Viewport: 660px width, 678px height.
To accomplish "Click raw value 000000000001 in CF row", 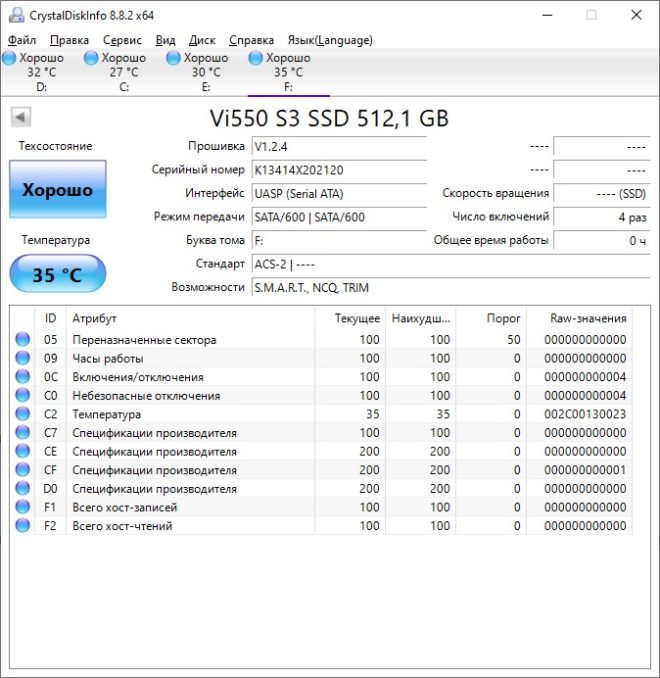I will pos(585,470).
